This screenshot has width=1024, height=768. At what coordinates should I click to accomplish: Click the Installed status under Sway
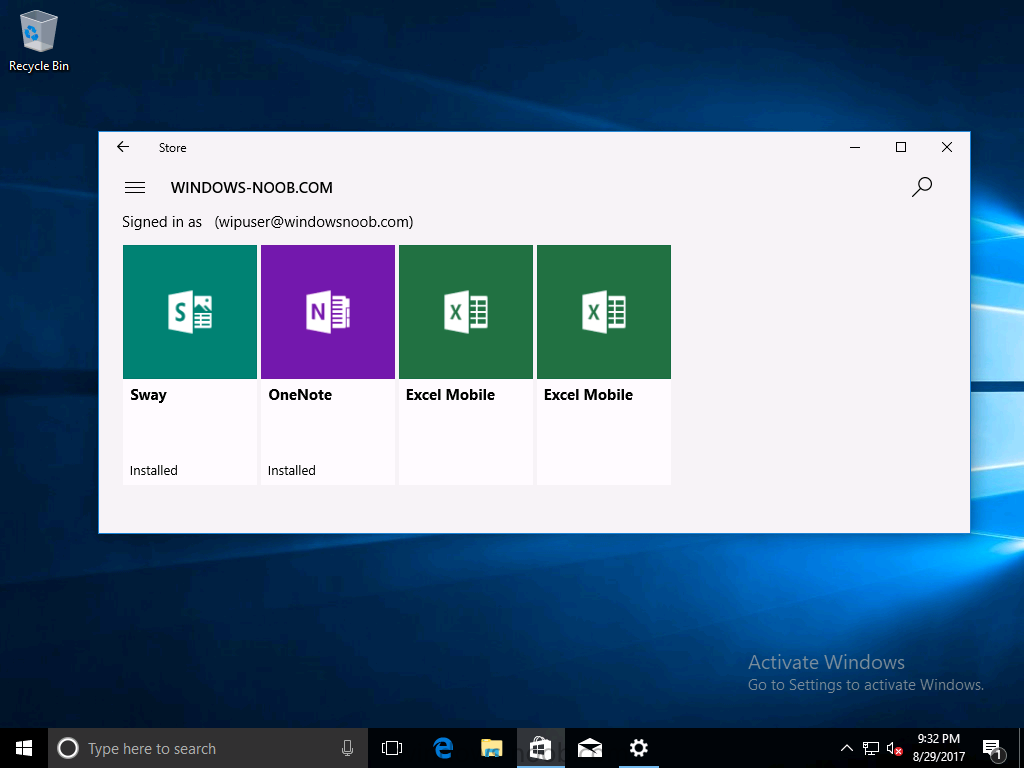click(x=153, y=470)
